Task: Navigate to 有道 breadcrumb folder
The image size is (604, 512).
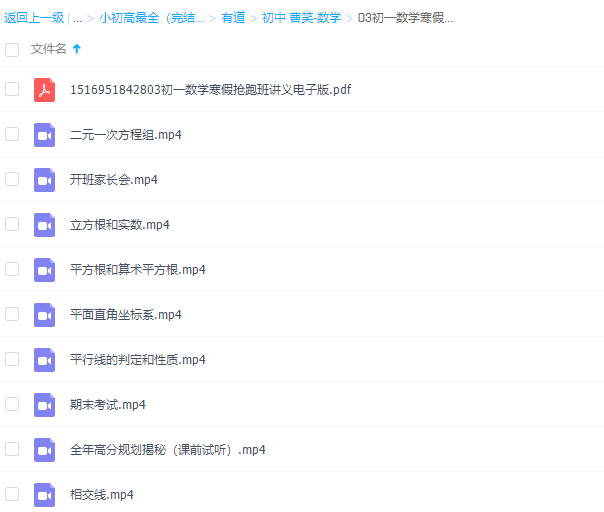Action: pyautogui.click(x=233, y=18)
